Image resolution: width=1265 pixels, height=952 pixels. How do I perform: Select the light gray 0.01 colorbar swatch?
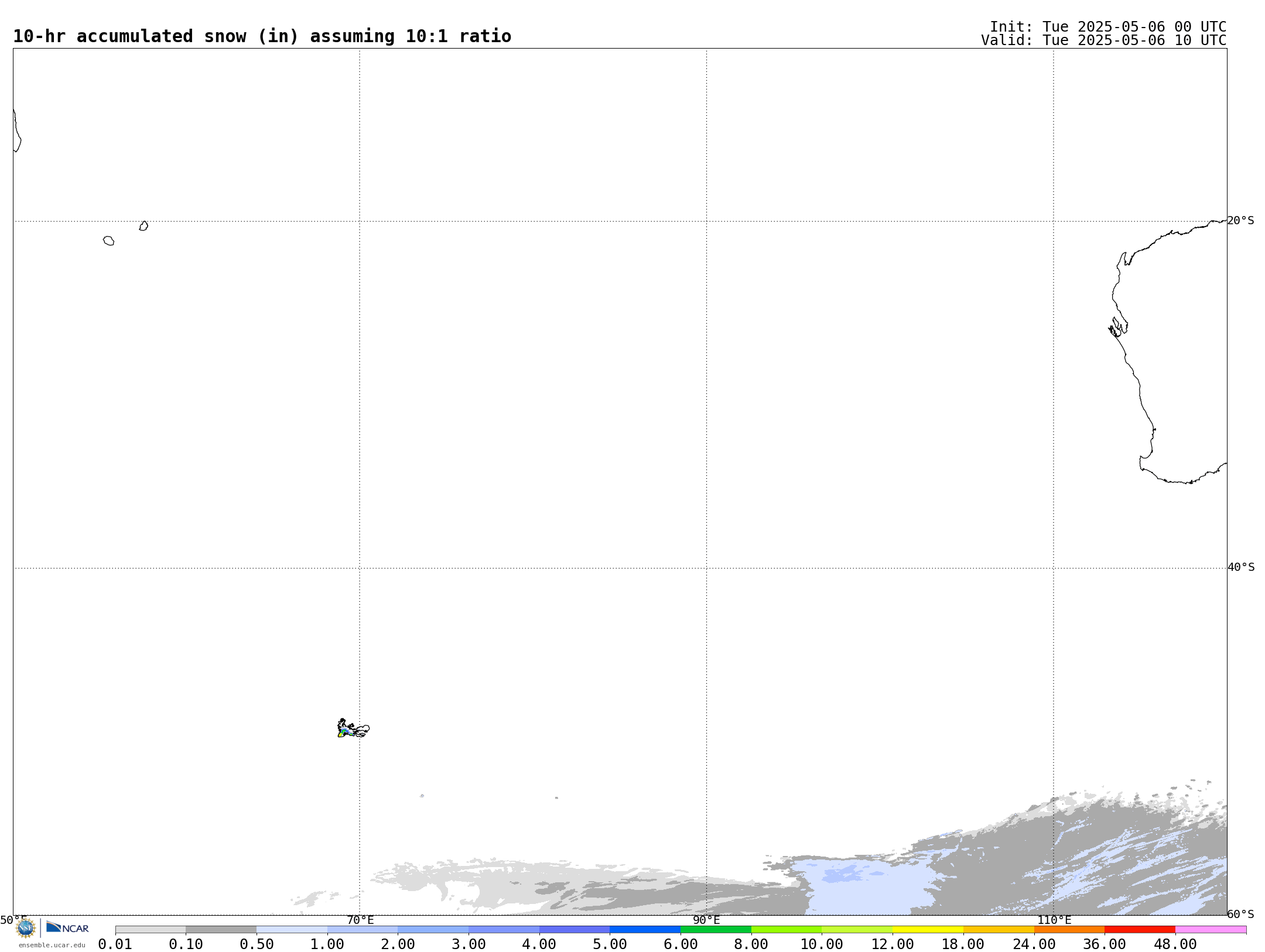pyautogui.click(x=151, y=930)
